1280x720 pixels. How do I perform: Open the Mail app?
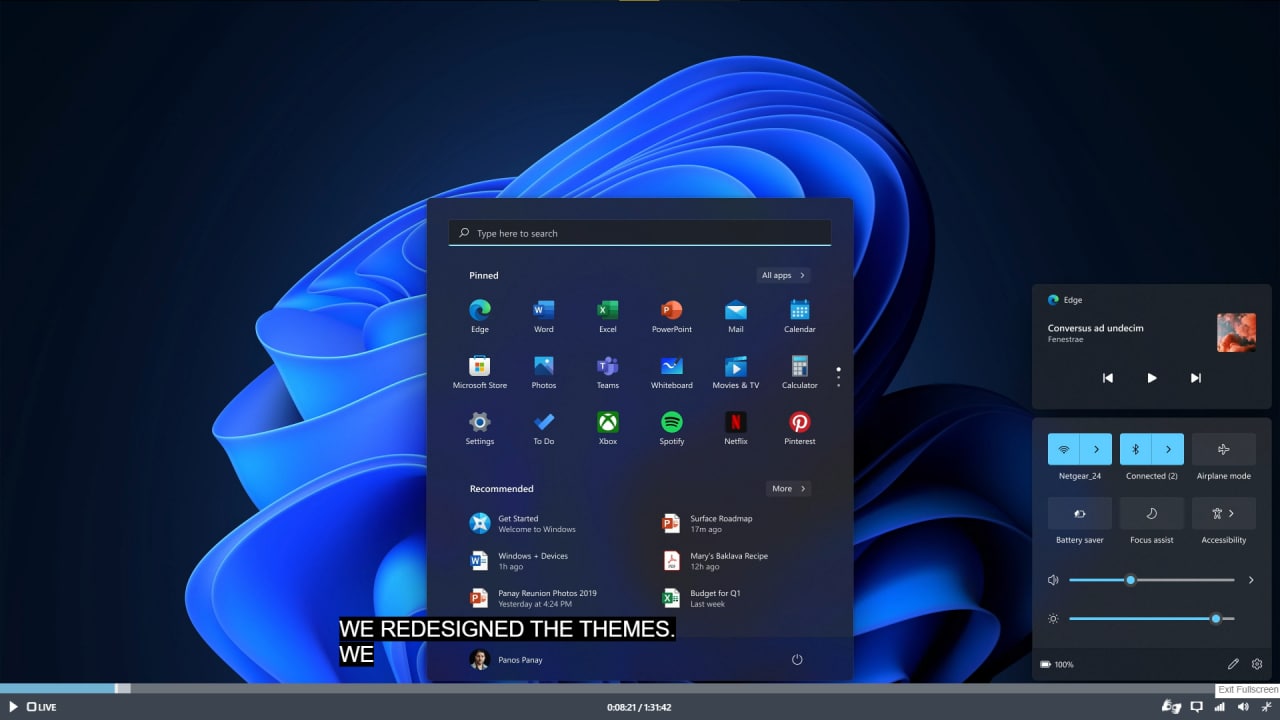(x=736, y=316)
